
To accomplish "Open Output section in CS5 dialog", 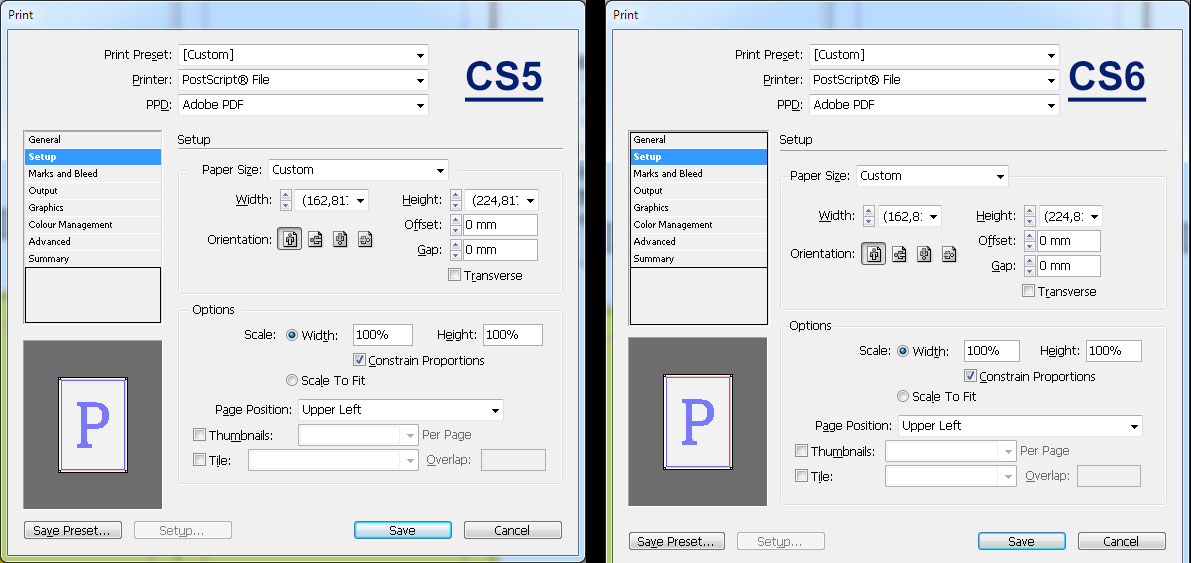I will click(93, 191).
